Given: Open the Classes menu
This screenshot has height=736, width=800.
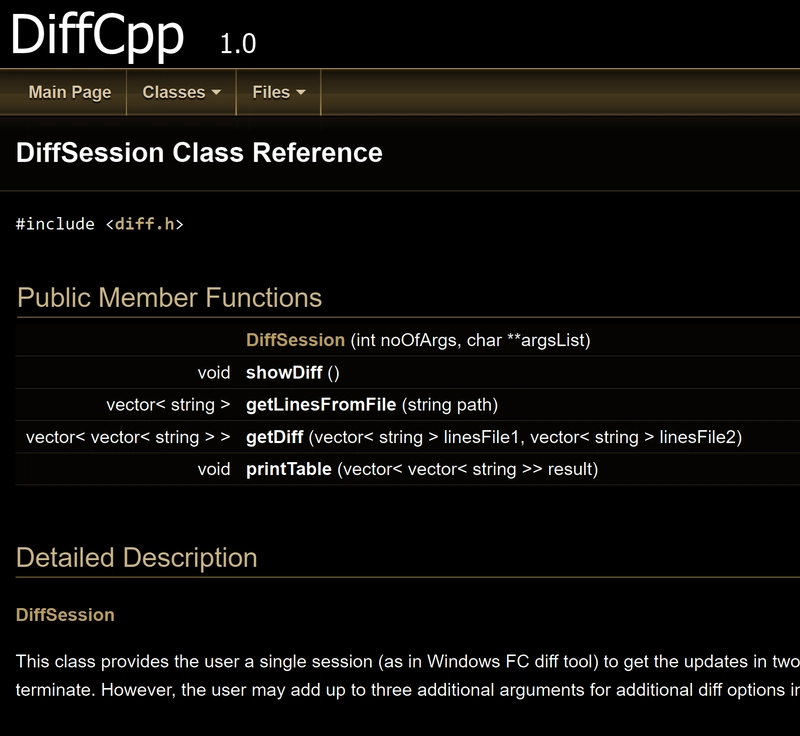Looking at the screenshot, I should (174, 92).
